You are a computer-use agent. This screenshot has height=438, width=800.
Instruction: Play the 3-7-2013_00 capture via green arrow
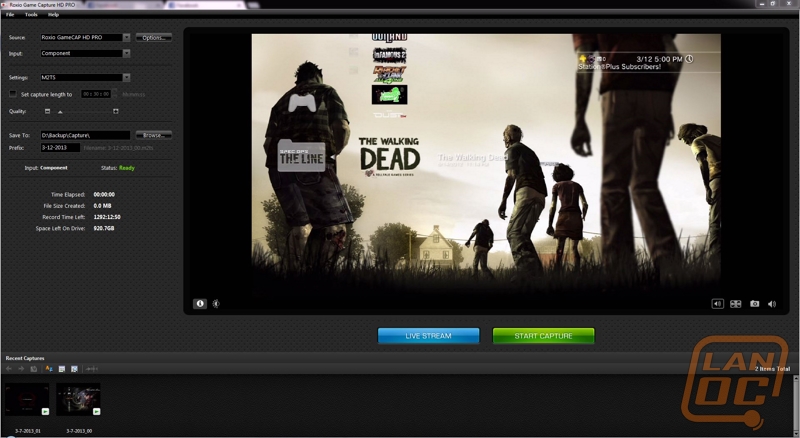(96, 411)
